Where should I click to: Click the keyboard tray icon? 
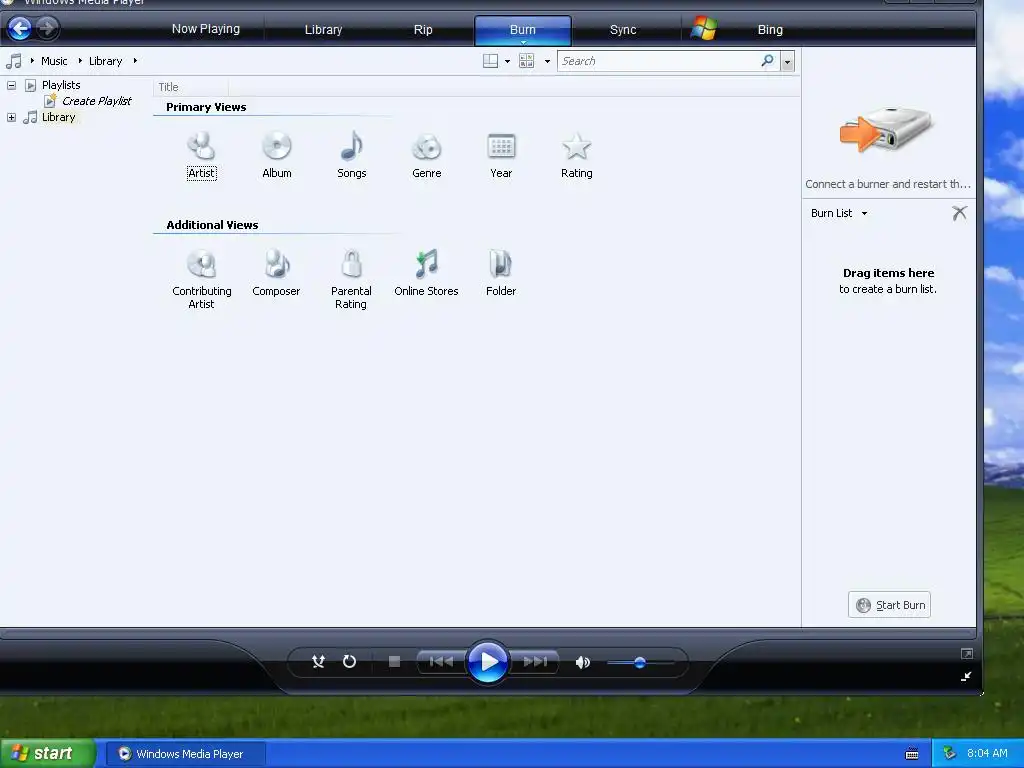point(912,754)
